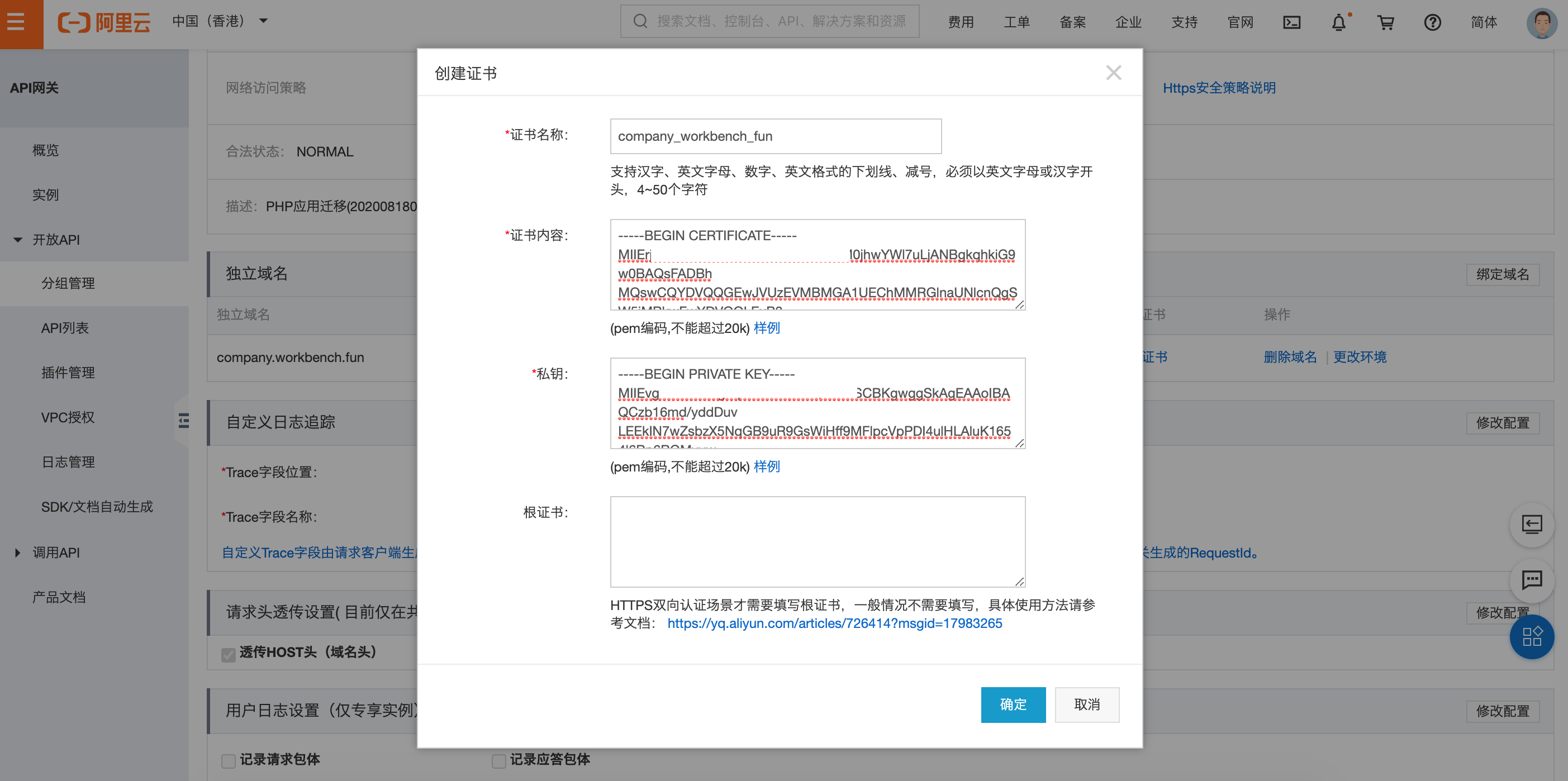The width and height of the screenshot is (1568, 781).
Task: Open Cloud Shell terminal icon
Action: [1291, 22]
